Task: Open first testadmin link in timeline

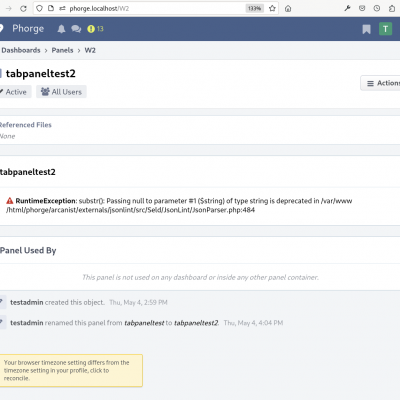Action: [x=27, y=302]
